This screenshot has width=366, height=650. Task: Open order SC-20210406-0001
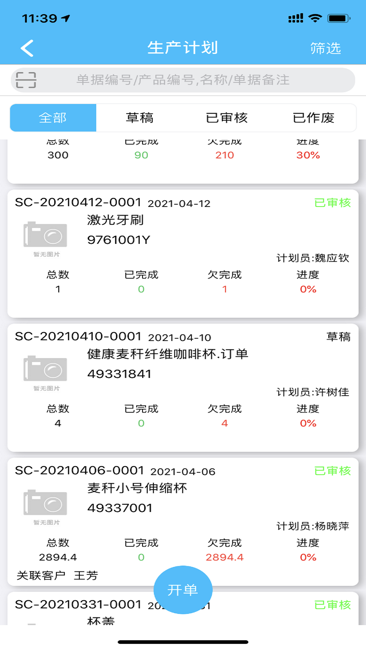[x=183, y=521]
